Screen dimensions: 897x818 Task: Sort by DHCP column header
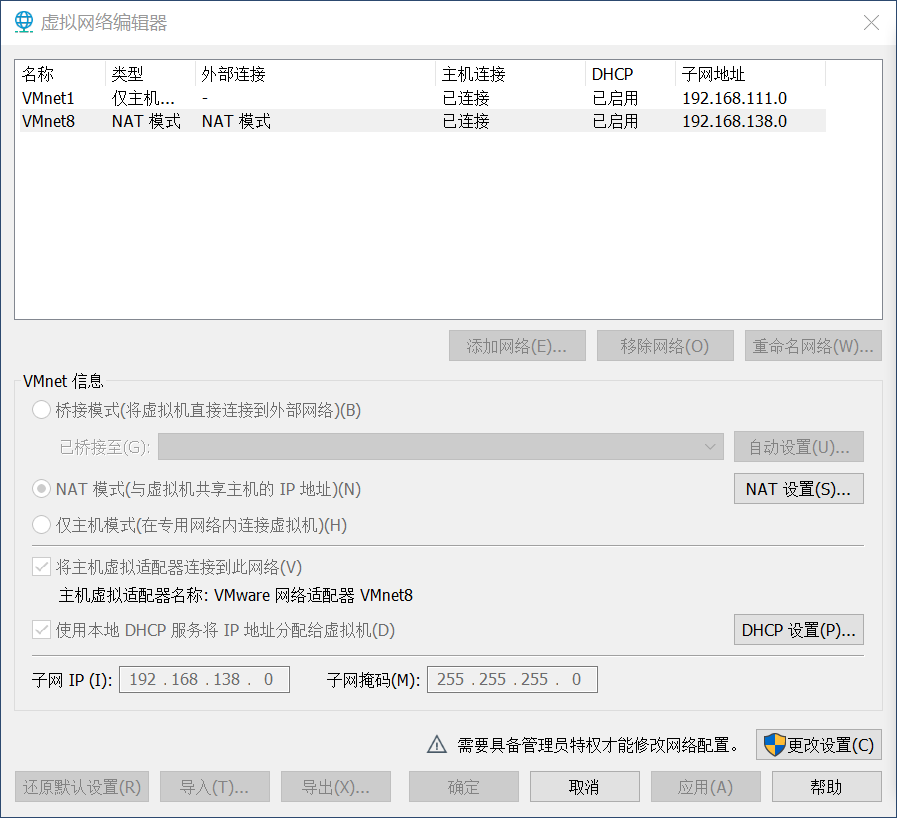(630, 74)
